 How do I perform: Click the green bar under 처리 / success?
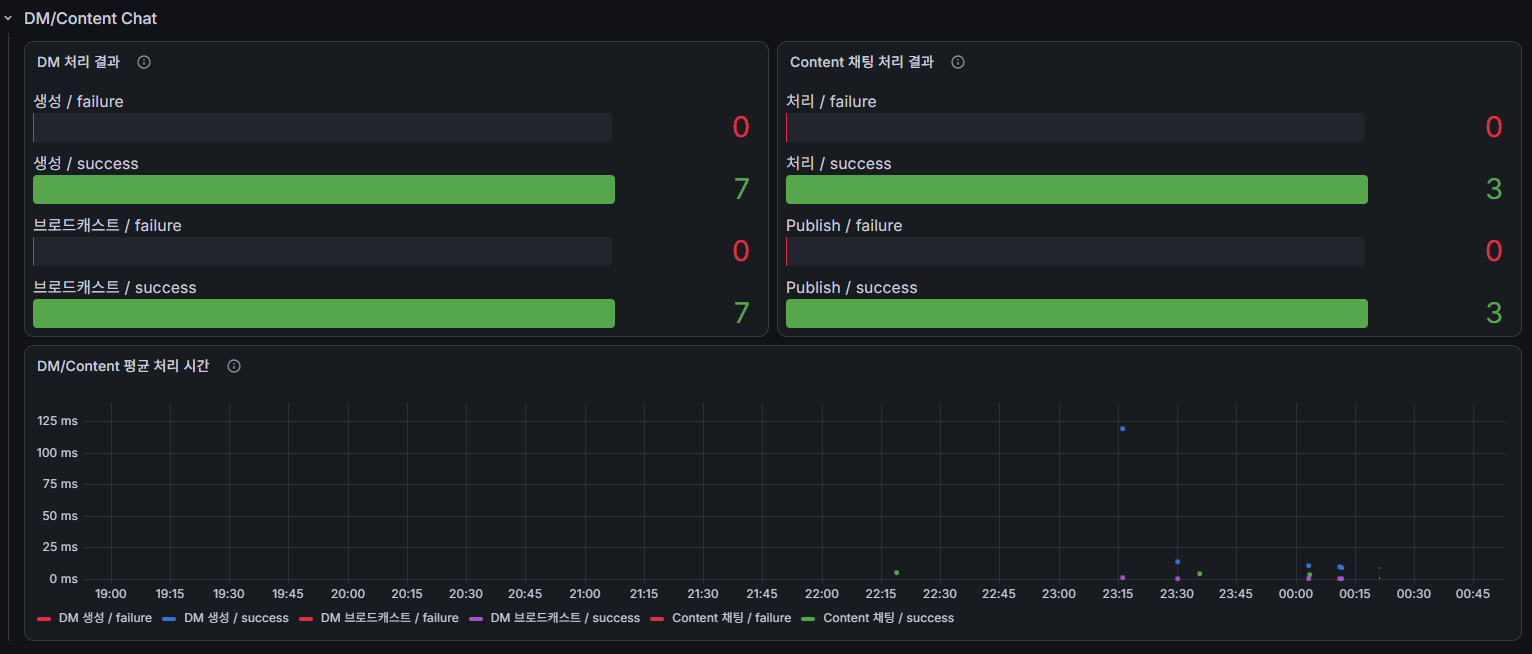coord(1077,190)
